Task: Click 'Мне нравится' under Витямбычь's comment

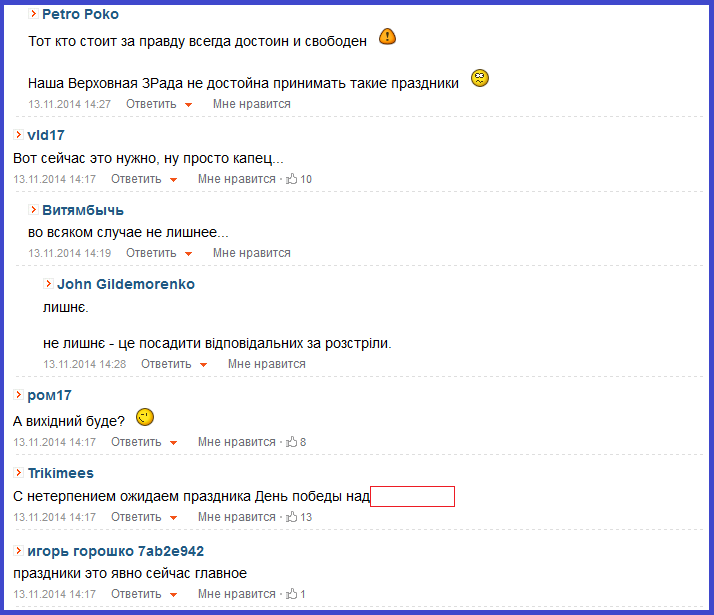Action: coord(251,253)
